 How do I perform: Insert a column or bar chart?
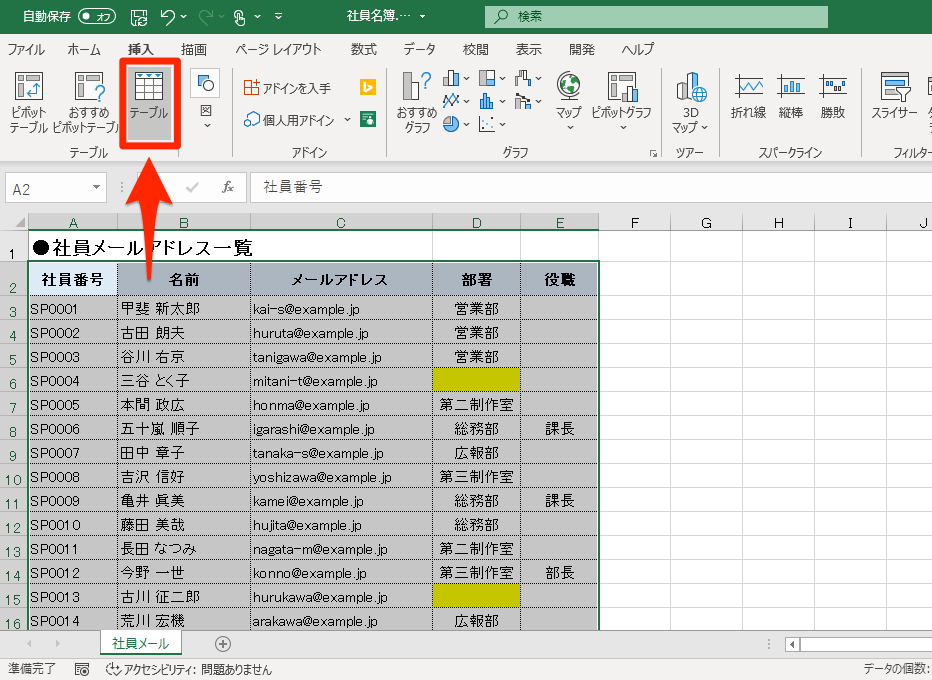(451, 78)
